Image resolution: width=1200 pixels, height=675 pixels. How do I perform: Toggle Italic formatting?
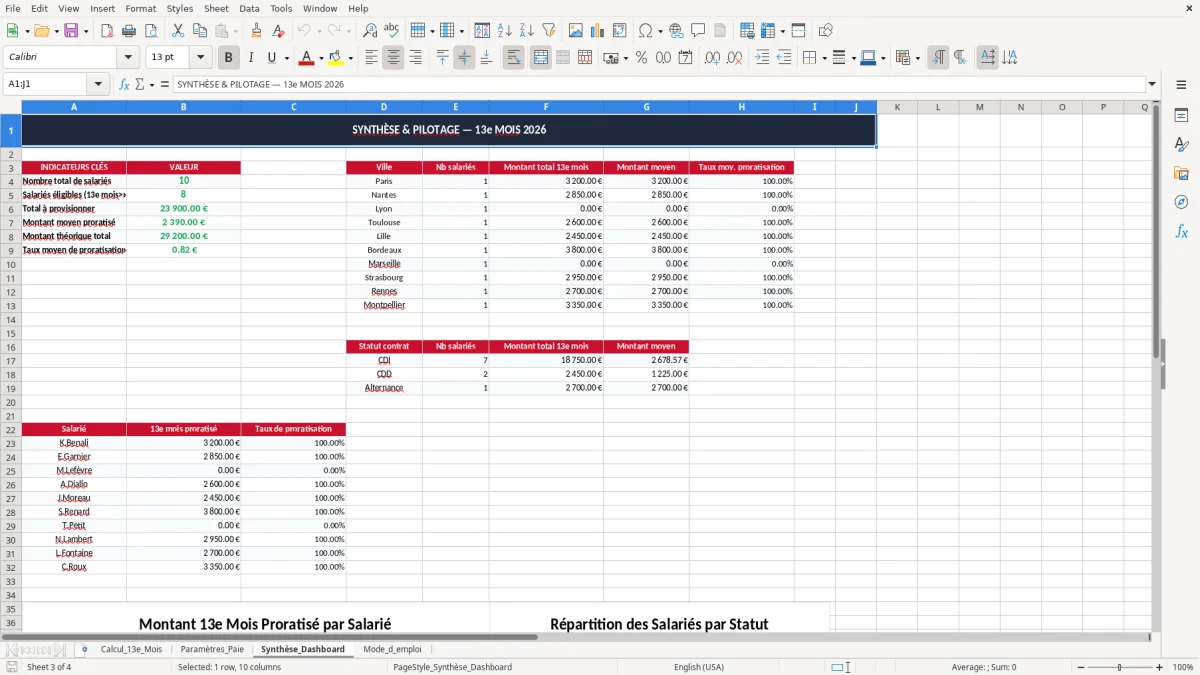[251, 58]
